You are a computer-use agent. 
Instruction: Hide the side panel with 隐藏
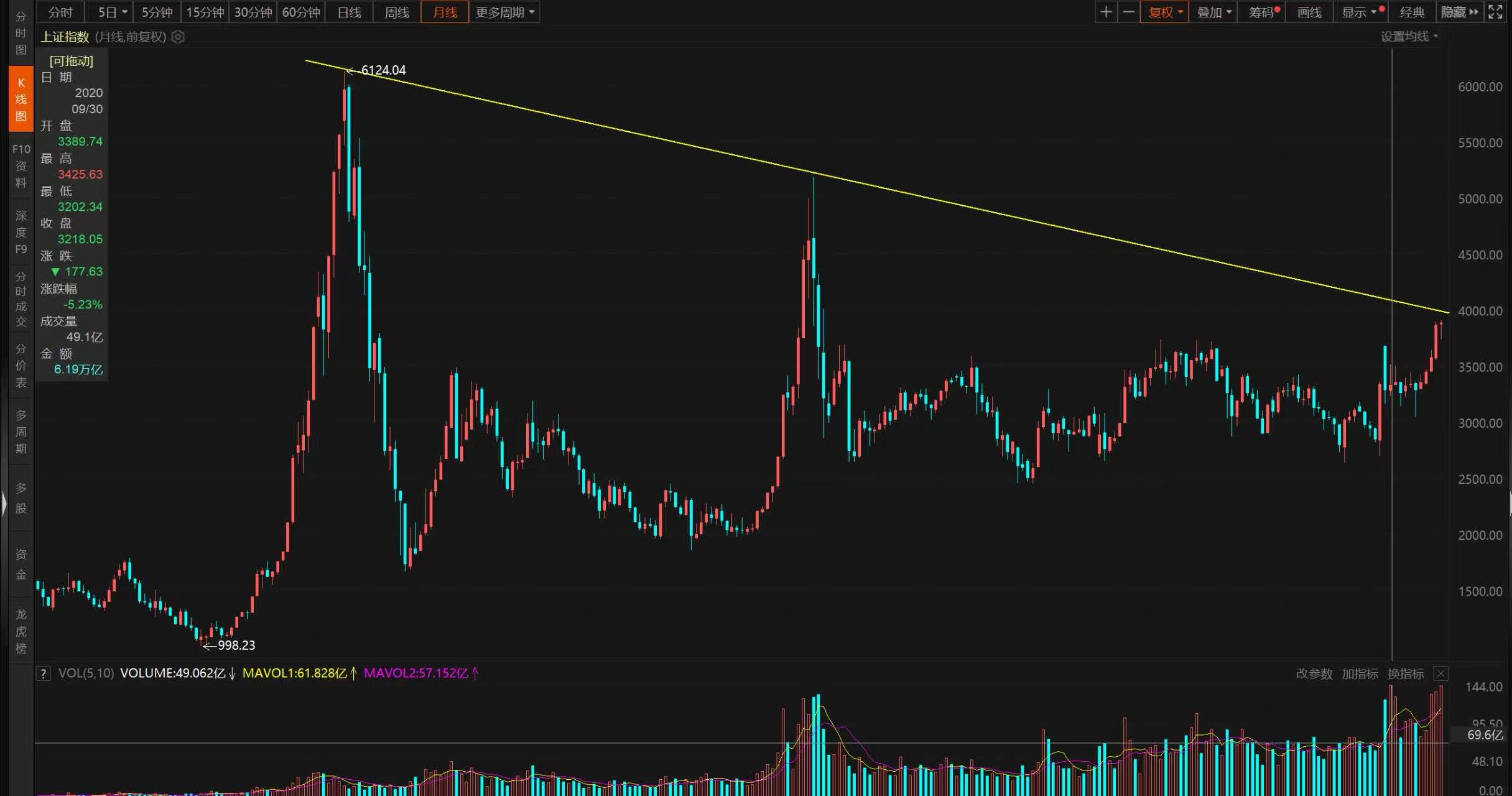1459,12
